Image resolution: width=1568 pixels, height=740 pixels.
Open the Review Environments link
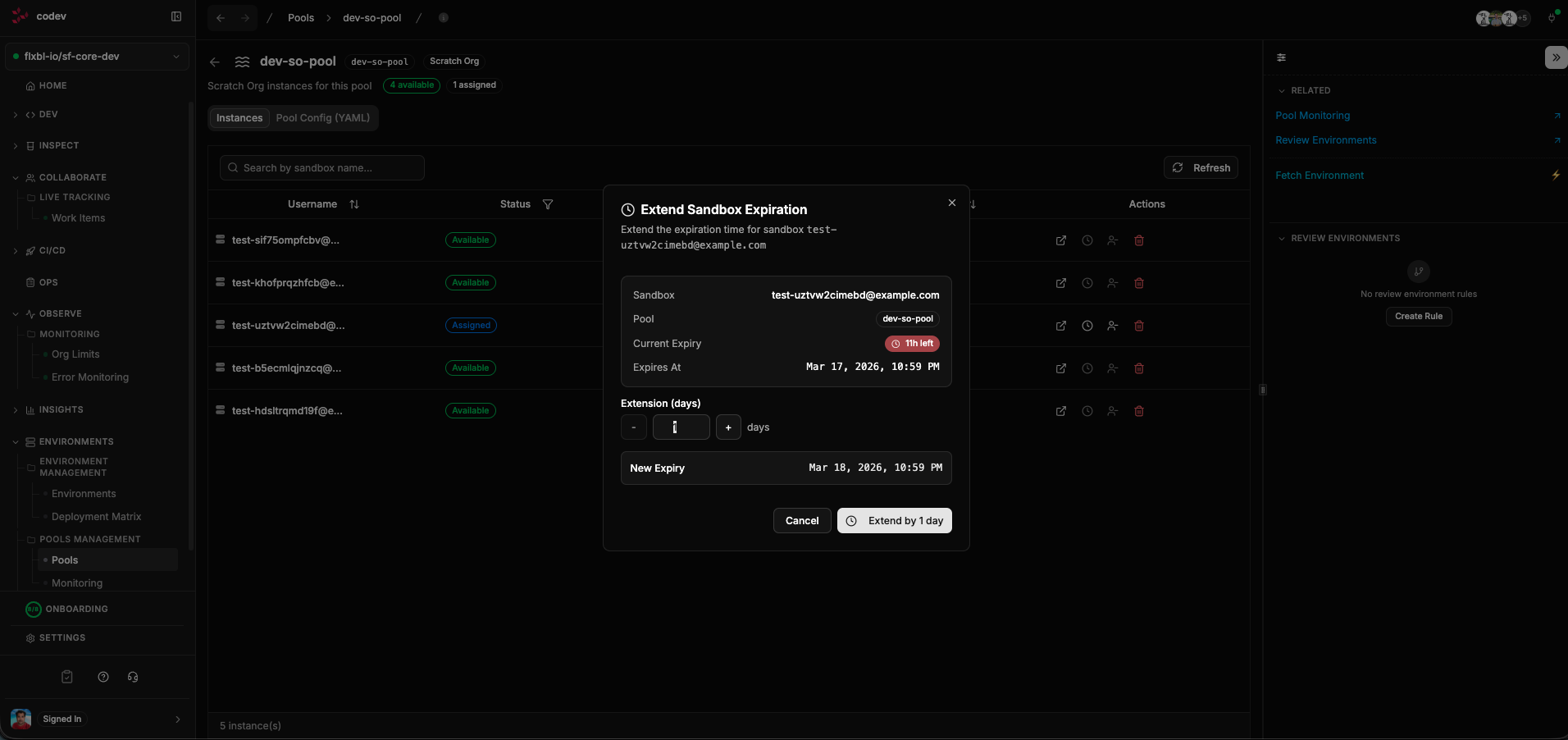coord(1324,139)
